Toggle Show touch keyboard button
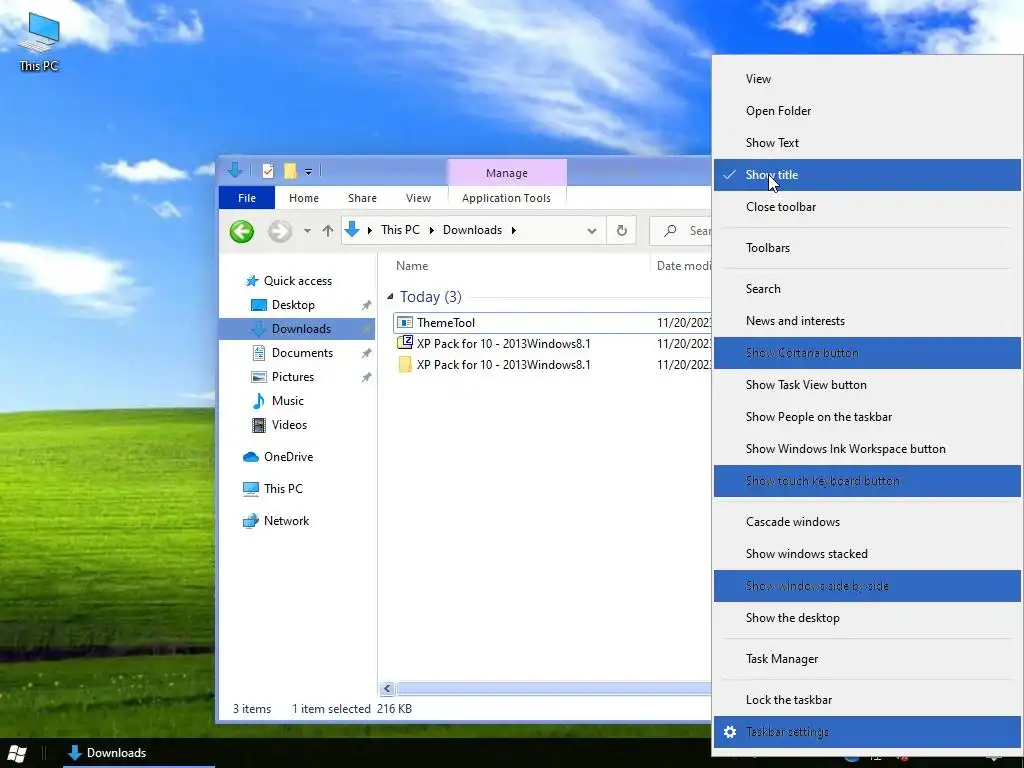1024x768 pixels. (x=867, y=481)
